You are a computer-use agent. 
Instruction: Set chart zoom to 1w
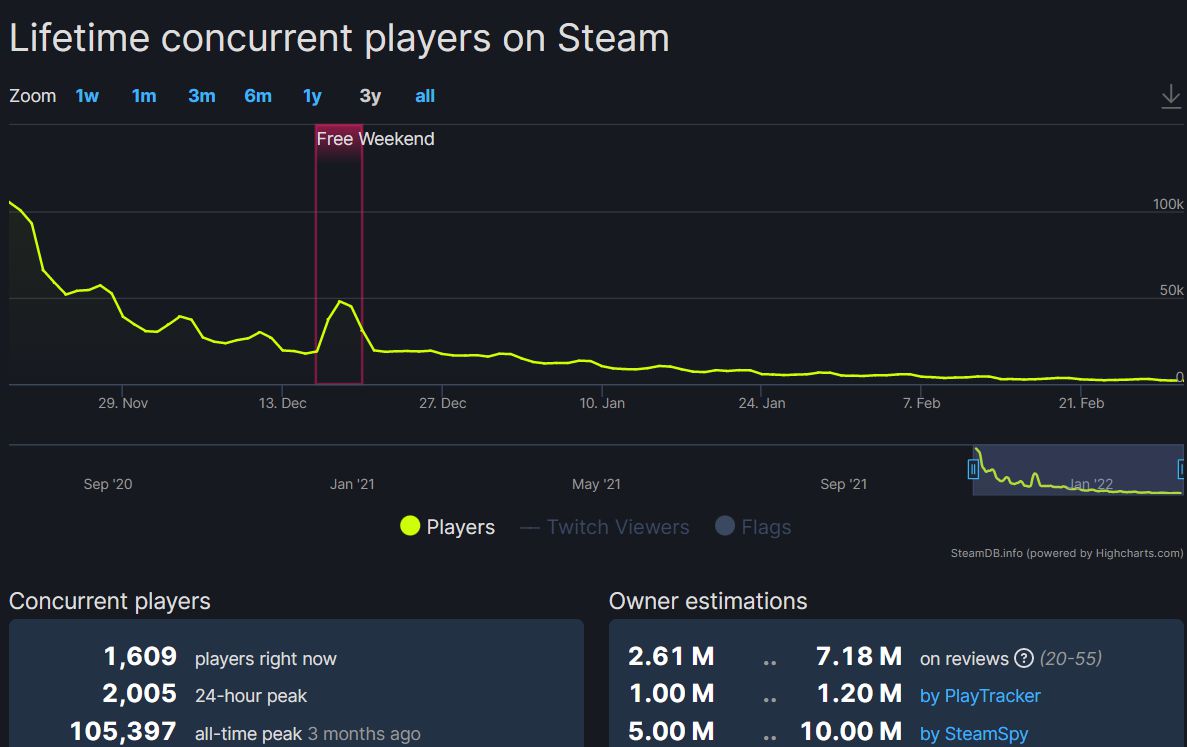[x=87, y=96]
